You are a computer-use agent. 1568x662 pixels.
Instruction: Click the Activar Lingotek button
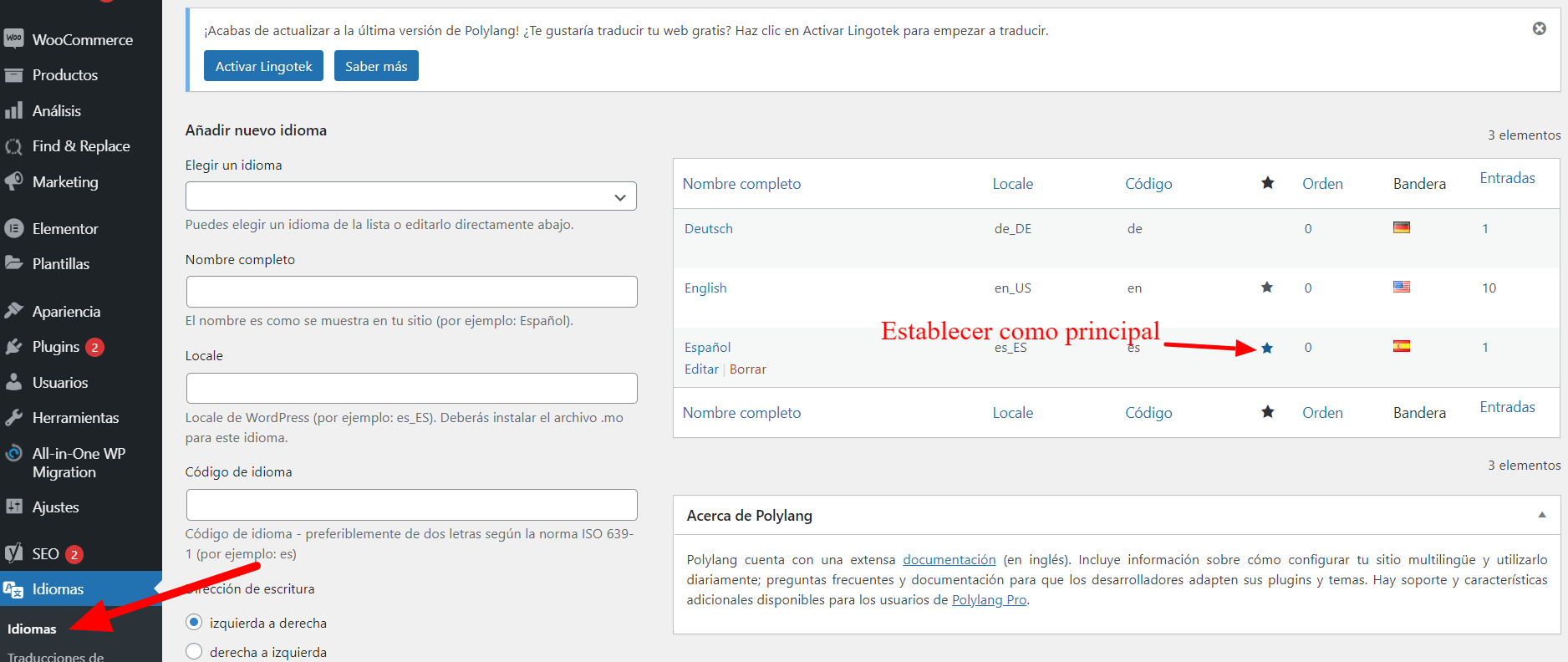pos(263,66)
